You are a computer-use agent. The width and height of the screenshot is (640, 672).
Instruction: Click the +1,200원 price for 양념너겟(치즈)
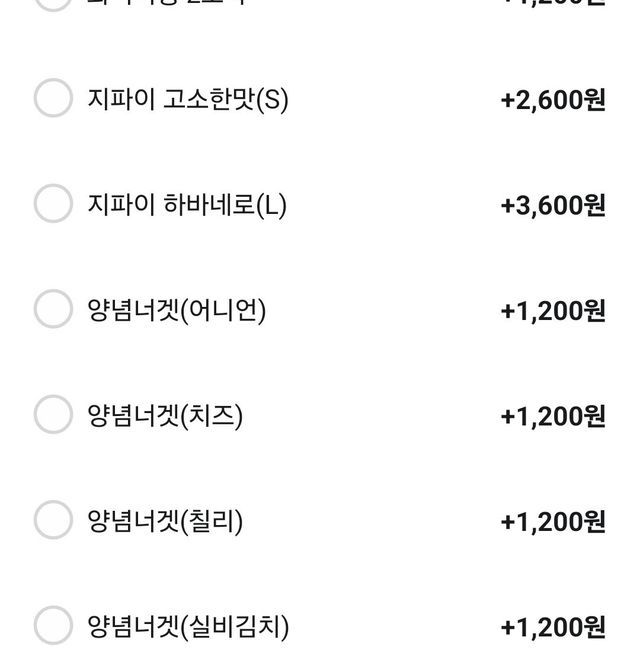(553, 416)
